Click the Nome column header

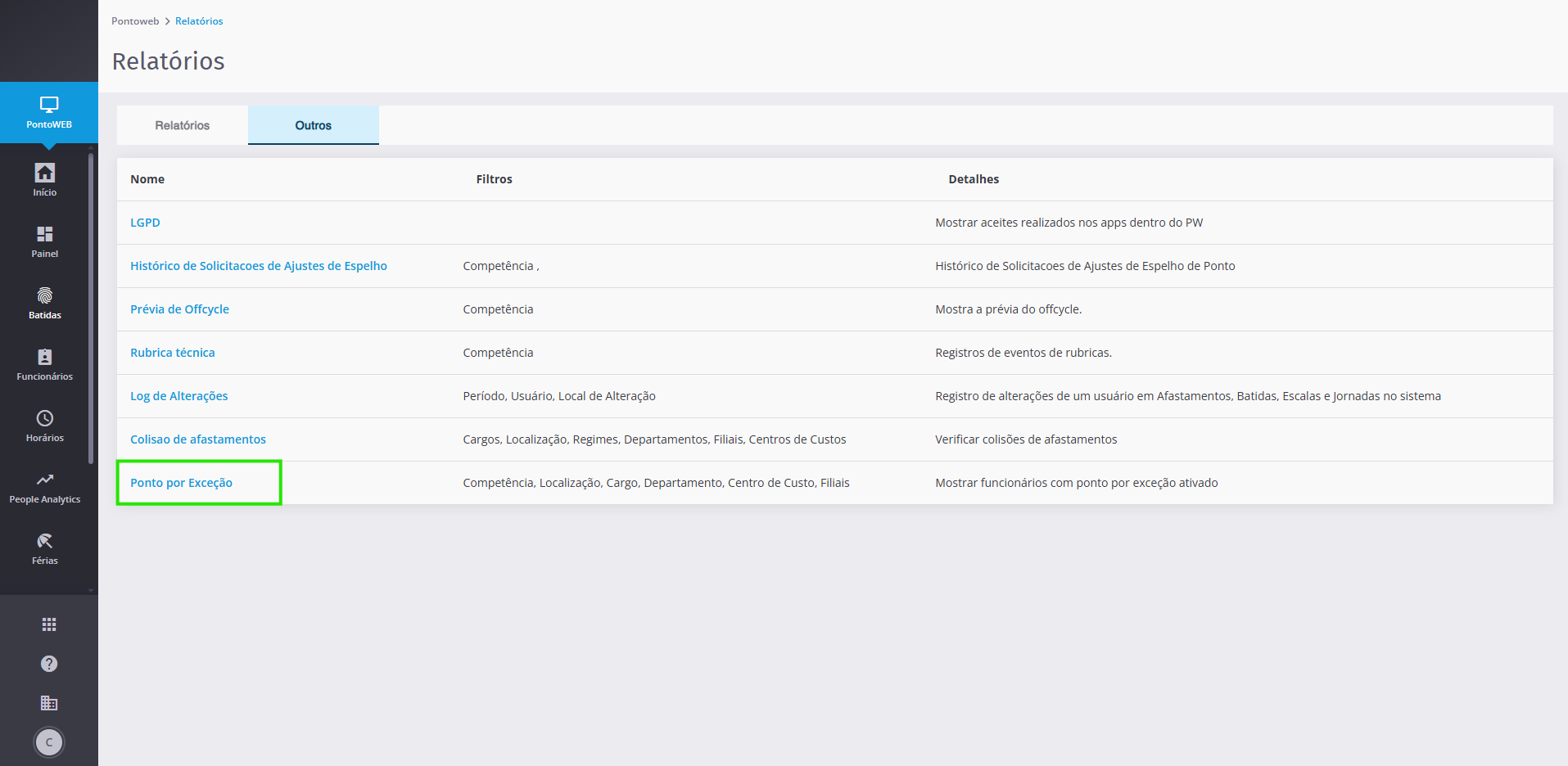[147, 179]
